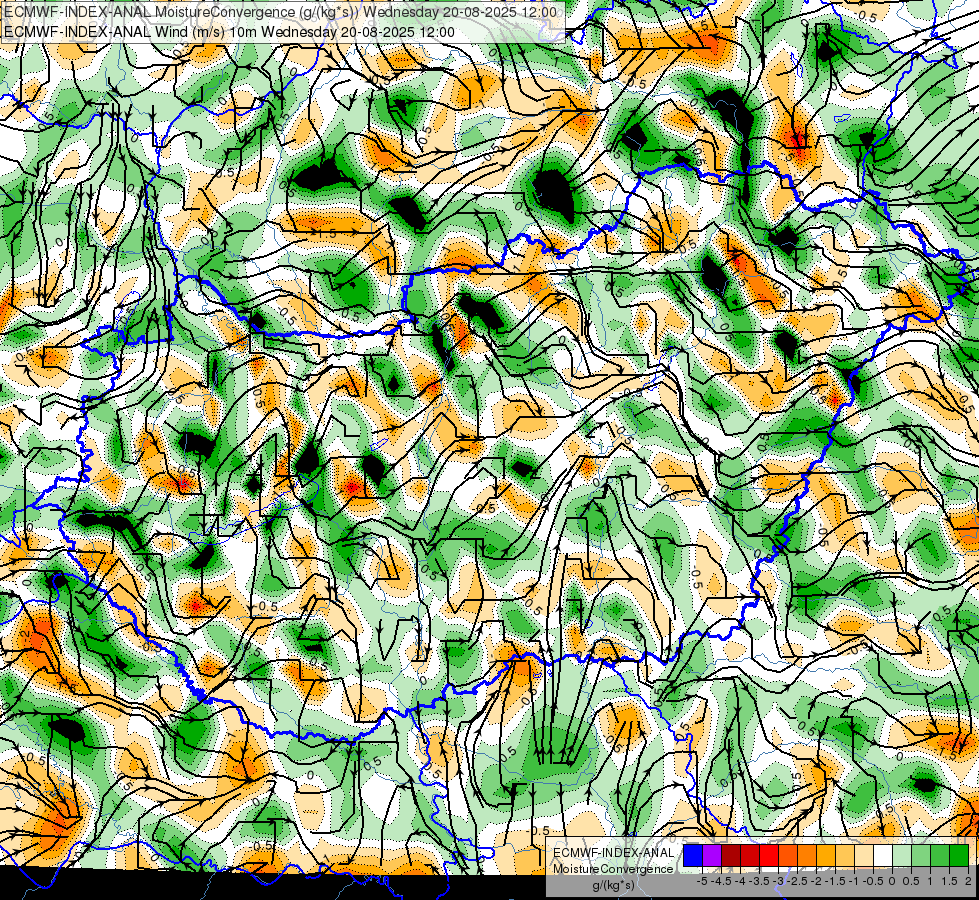Click legend swatch between 1 and 1.5 ticks
The height and width of the screenshot is (900, 979).
point(940,856)
